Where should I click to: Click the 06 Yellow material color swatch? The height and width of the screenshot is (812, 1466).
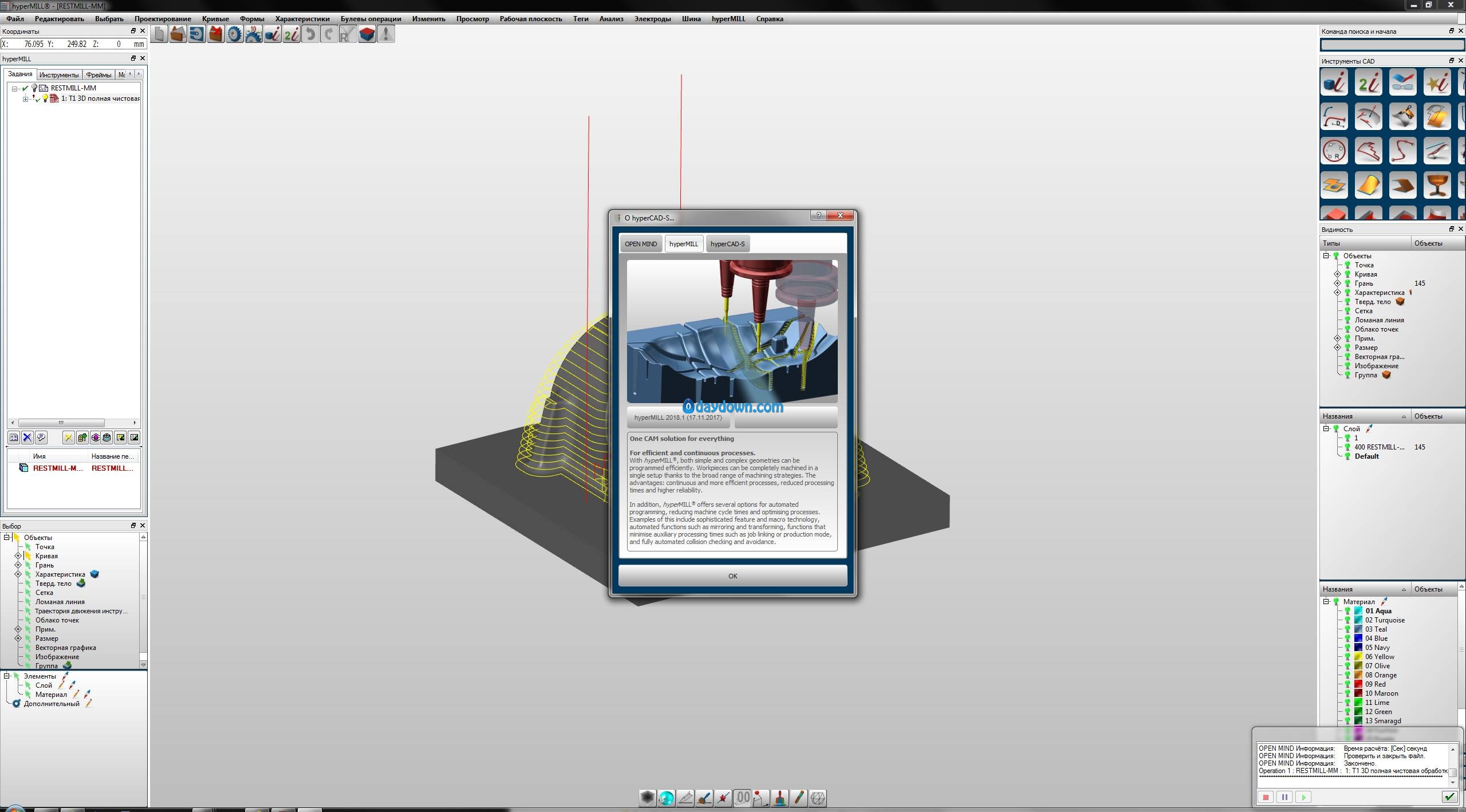coord(1358,657)
